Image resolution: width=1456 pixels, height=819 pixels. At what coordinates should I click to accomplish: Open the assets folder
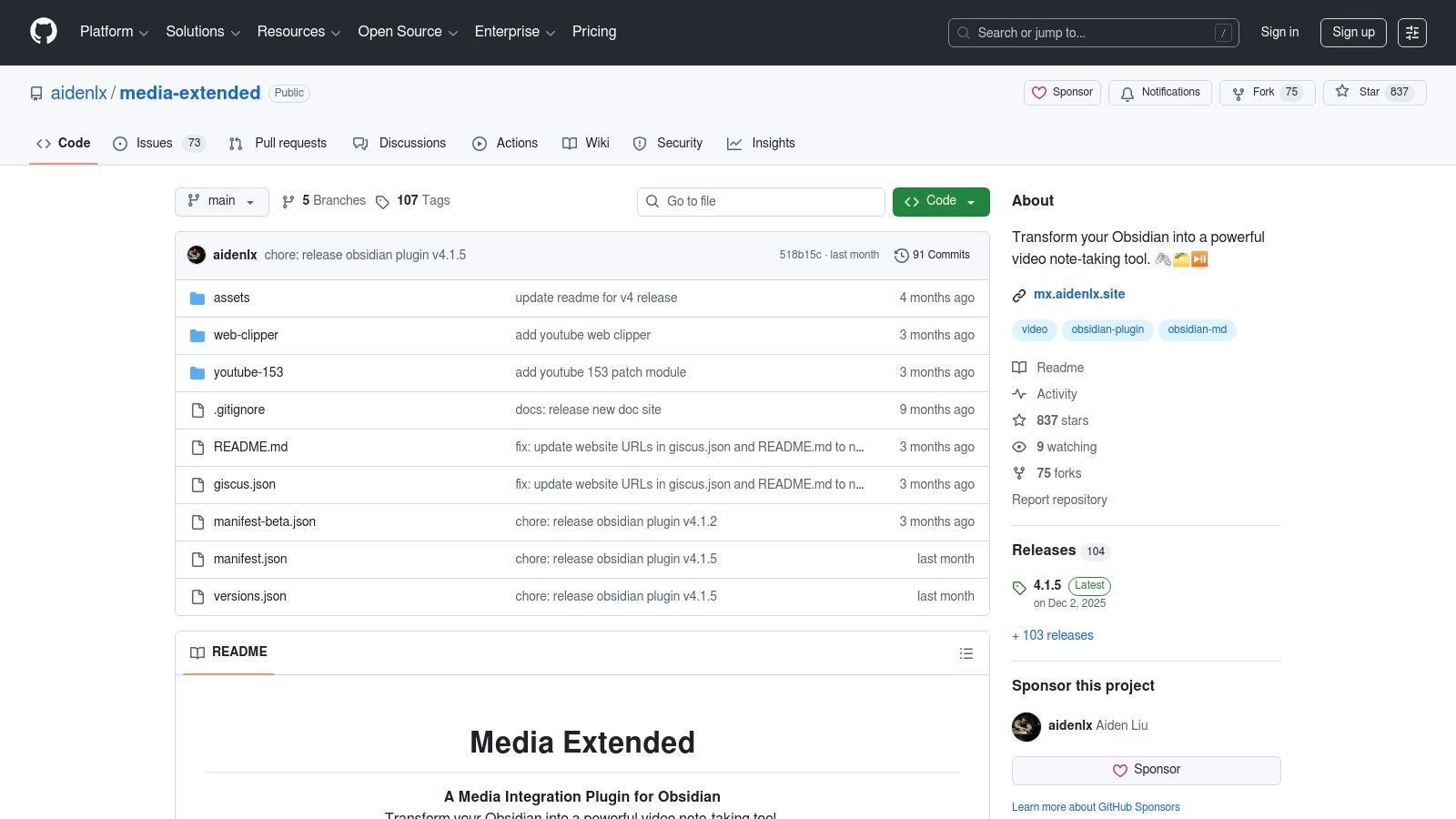click(x=231, y=298)
